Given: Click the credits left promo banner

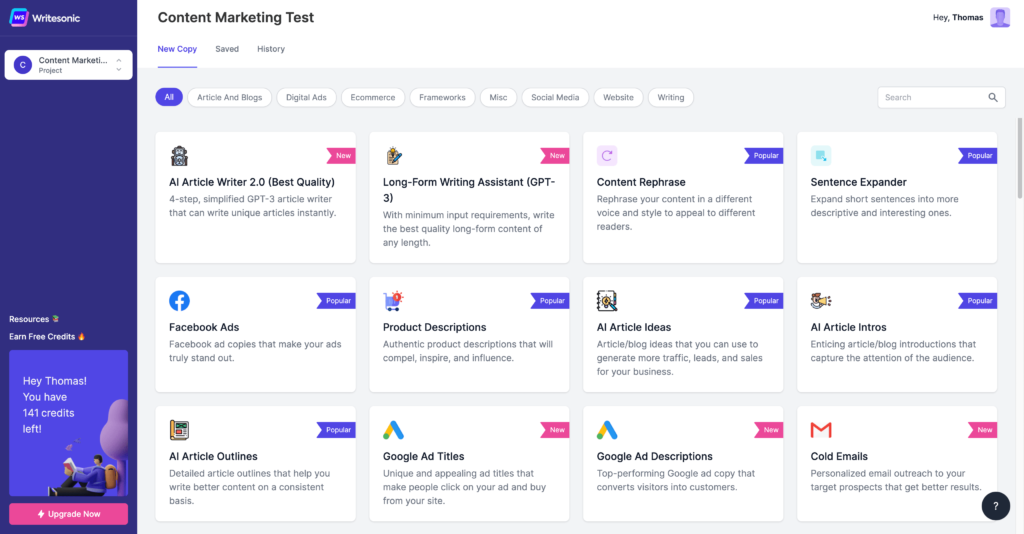Looking at the screenshot, I should coord(69,423).
